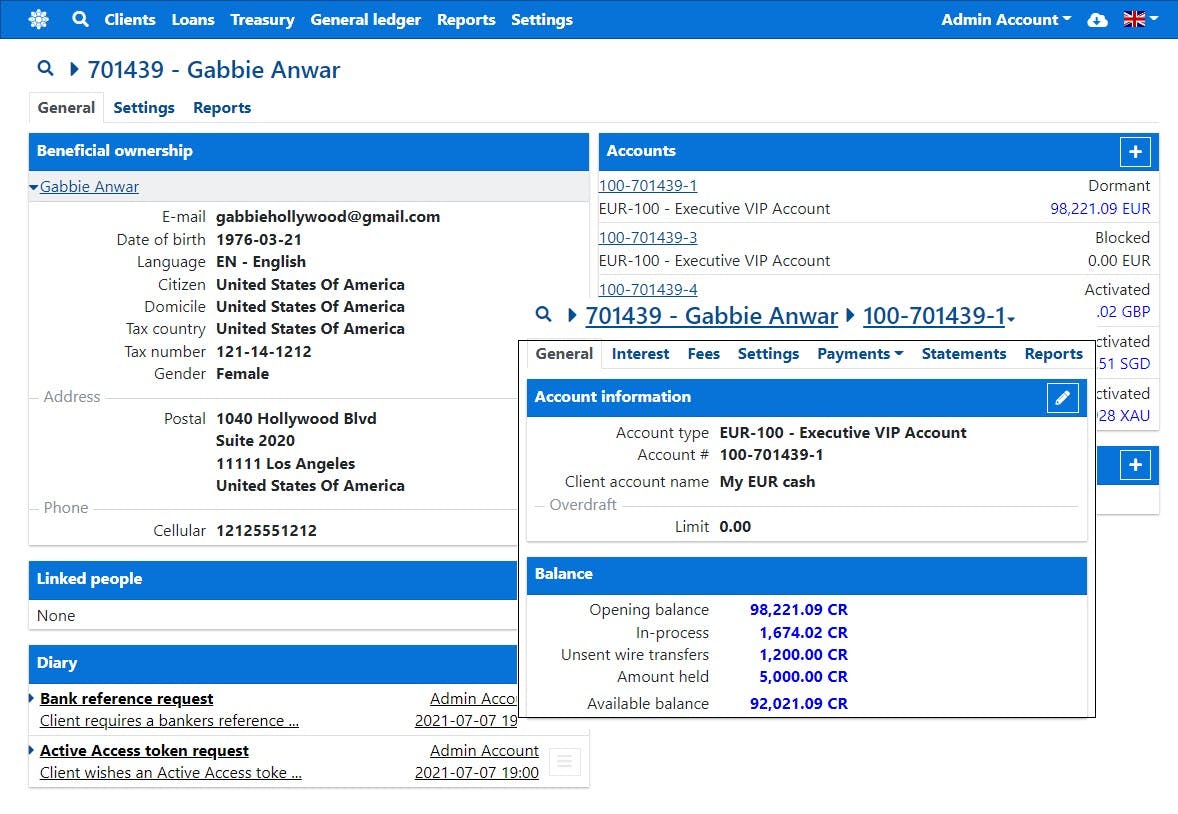Switch to the client Settings tab
The width and height of the screenshot is (1178, 814).
click(x=143, y=107)
